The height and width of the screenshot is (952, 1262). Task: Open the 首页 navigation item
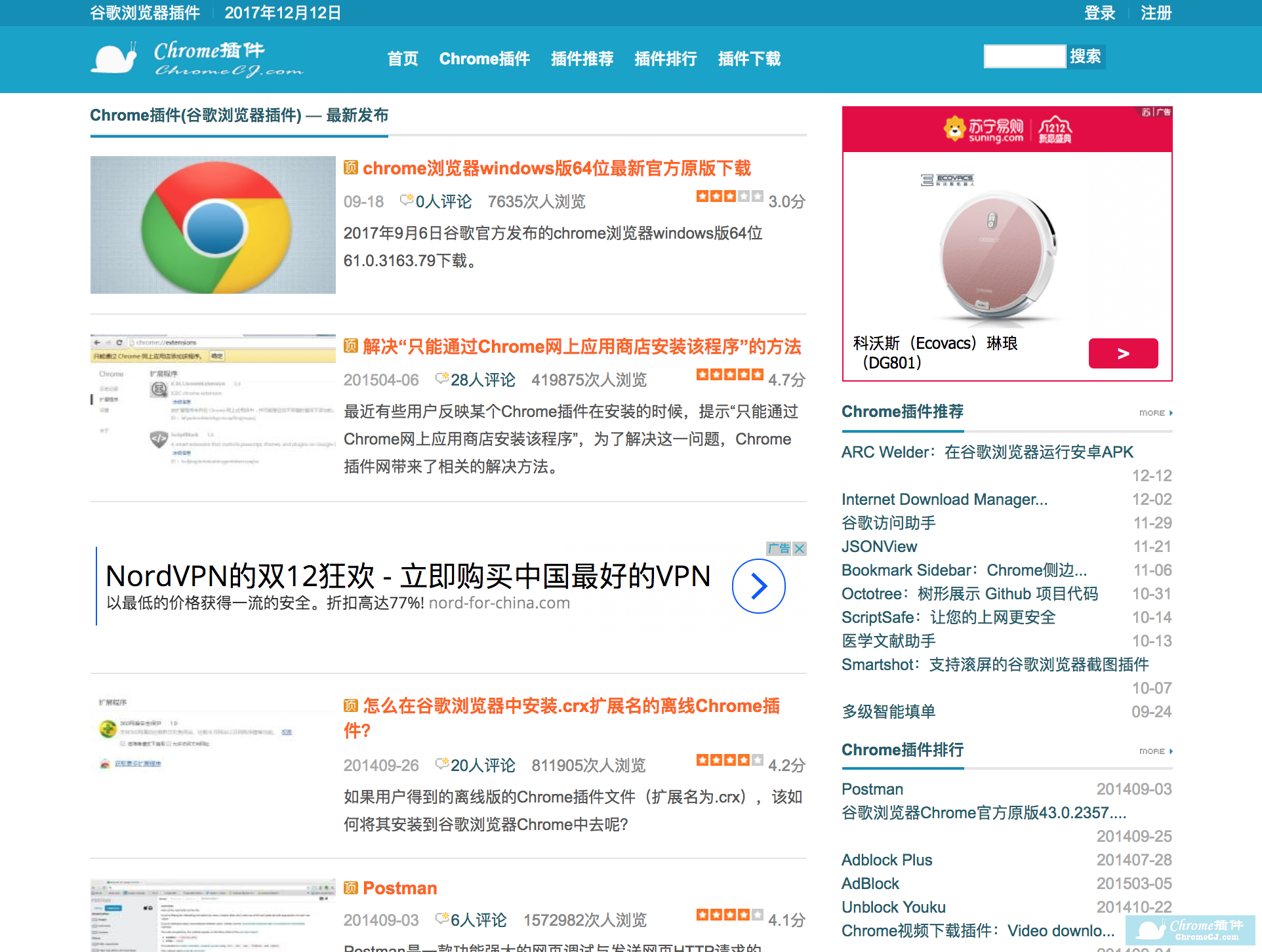coord(403,59)
